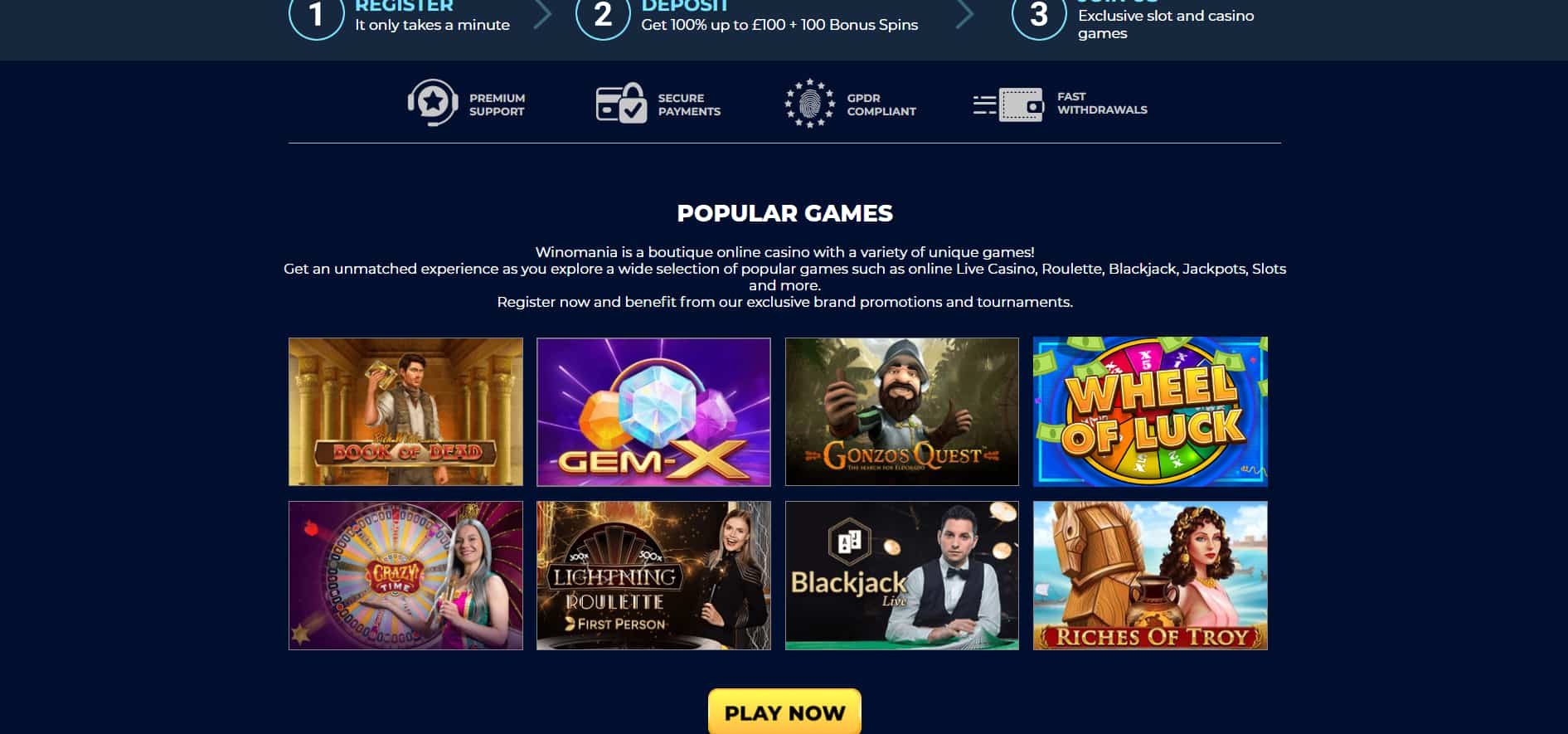Click the yellow Play Now button
This screenshot has width=1568, height=734.
tap(784, 712)
